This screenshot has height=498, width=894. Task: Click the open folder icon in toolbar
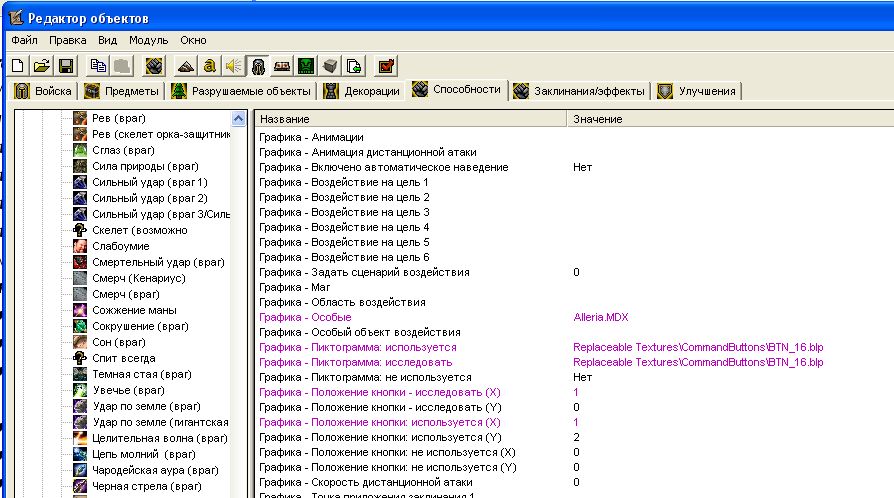point(41,66)
